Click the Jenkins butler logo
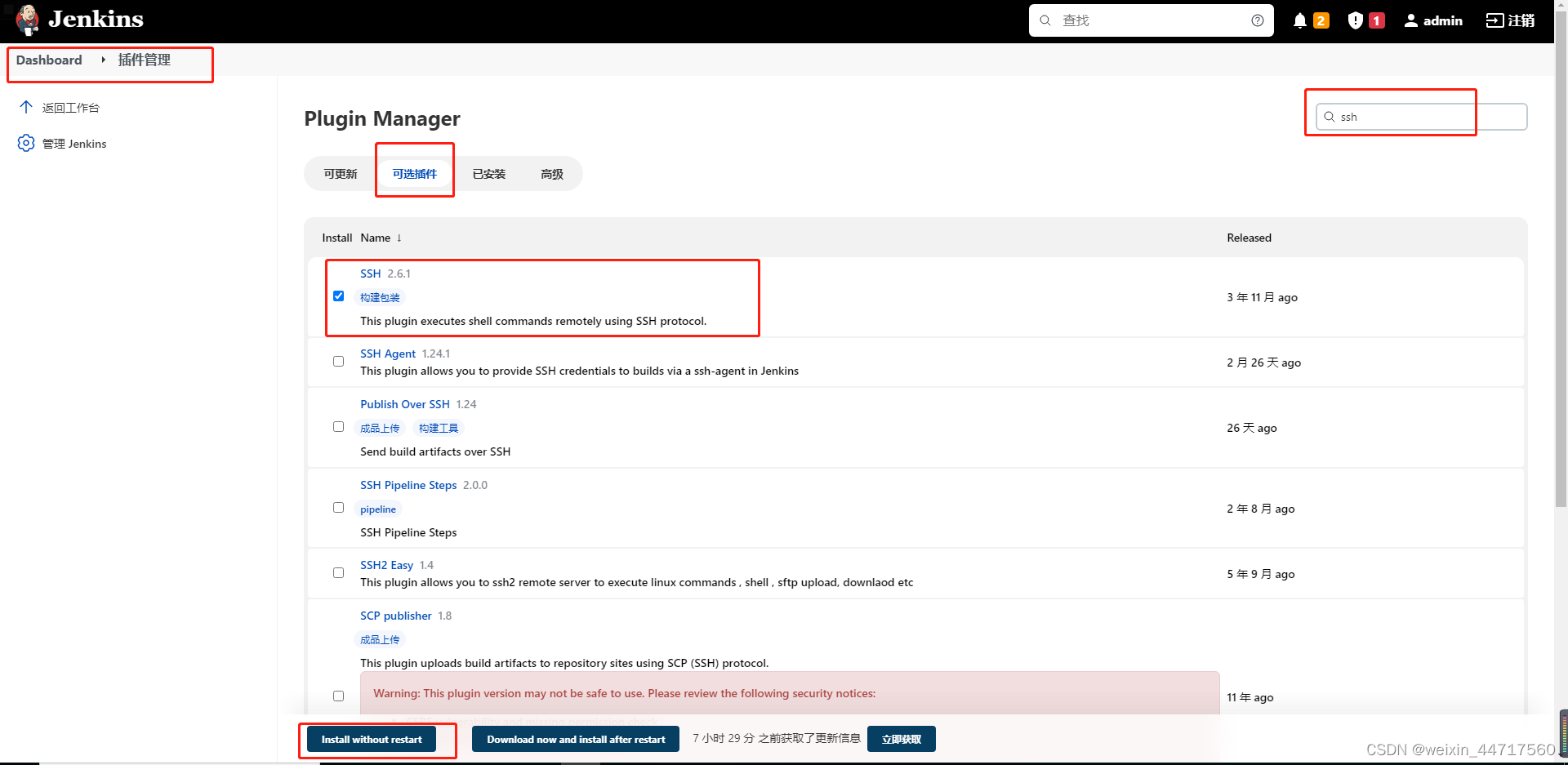Screen dimensions: 1568x765 coord(27,20)
